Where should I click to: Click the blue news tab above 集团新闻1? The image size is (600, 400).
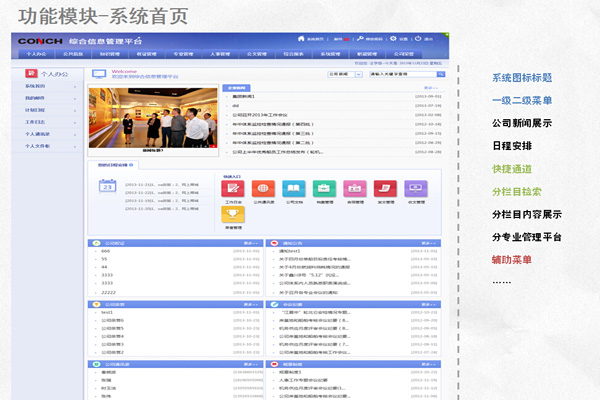pyautogui.click(x=236, y=88)
